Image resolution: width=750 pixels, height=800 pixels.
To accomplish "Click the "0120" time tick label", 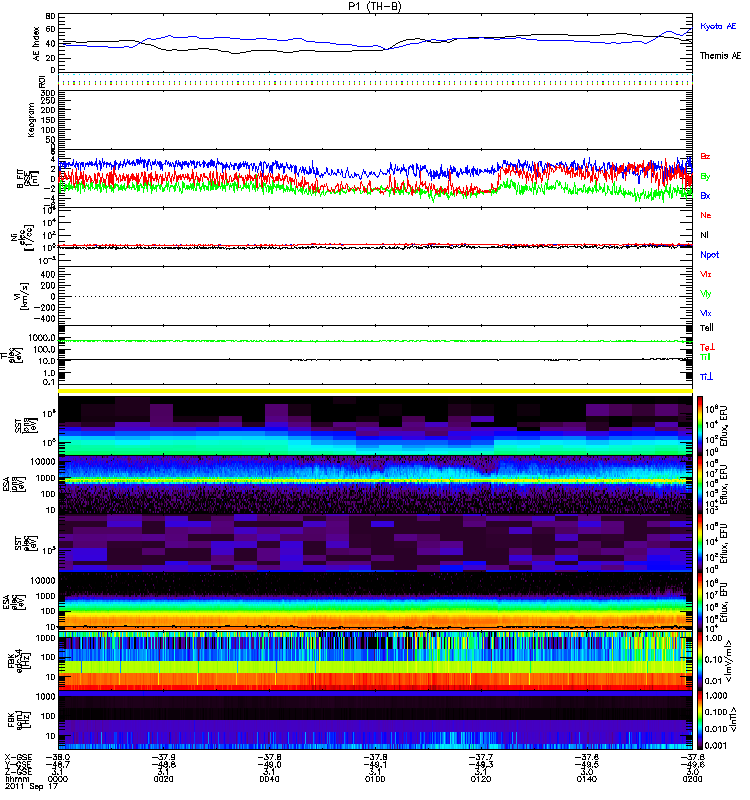I will coord(481,779).
